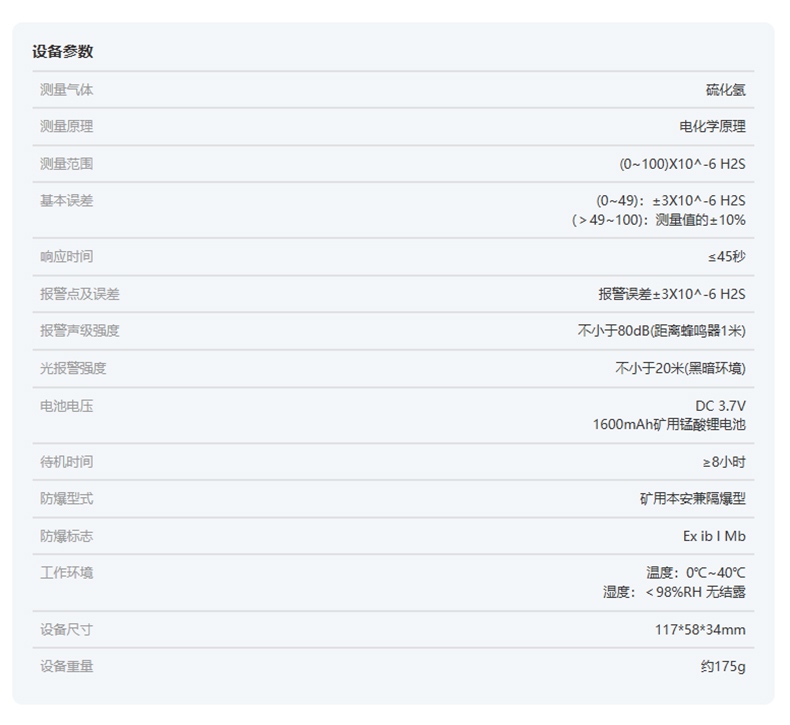Click the 基本误差 label
Image resolution: width=790 pixels, height=725 pixels.
click(x=66, y=201)
